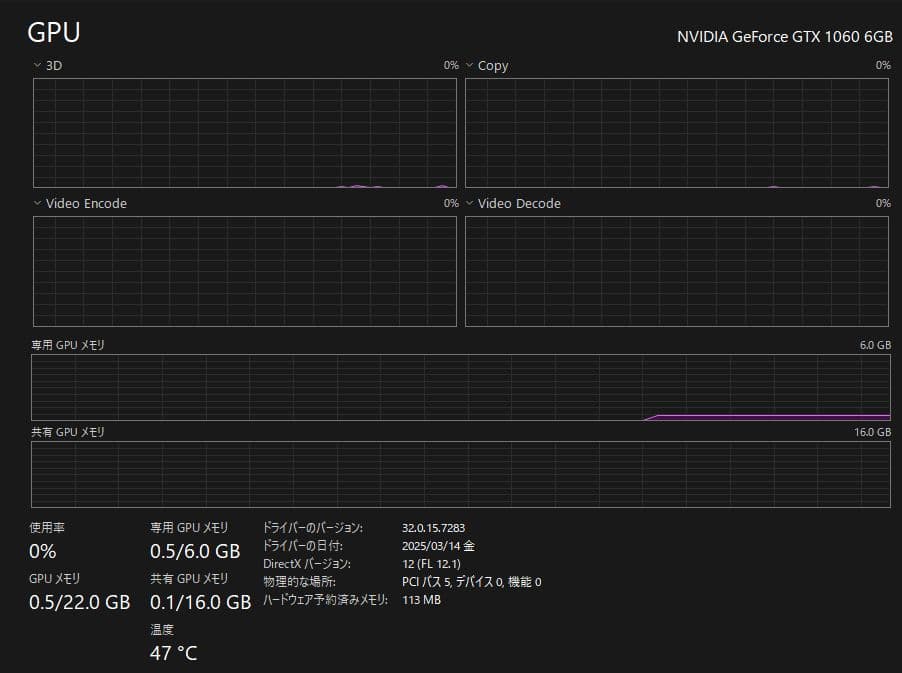This screenshot has width=902, height=673.
Task: Click the Video Decode graph area
Action: tap(678, 270)
